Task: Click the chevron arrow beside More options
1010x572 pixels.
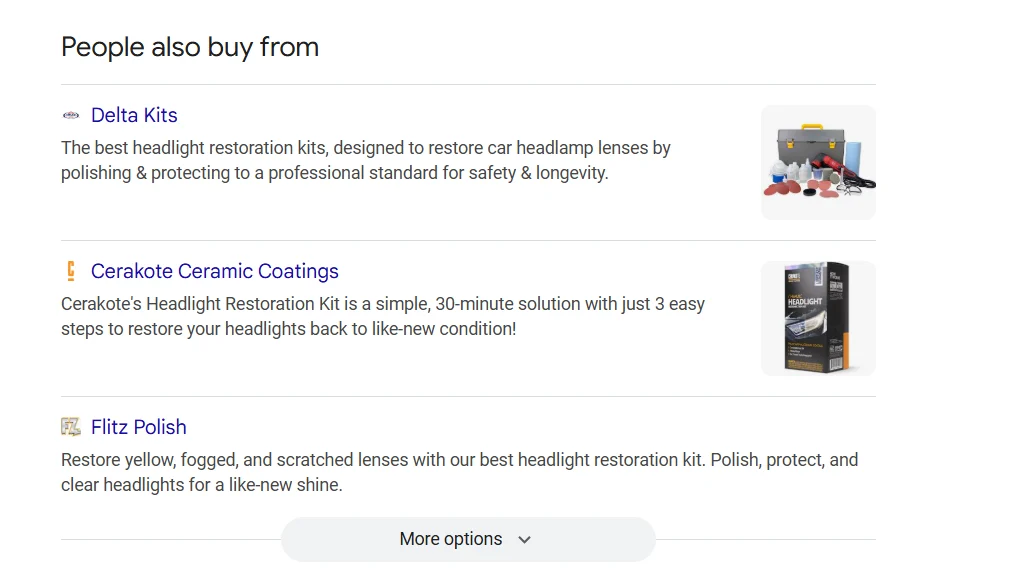Action: 524,540
